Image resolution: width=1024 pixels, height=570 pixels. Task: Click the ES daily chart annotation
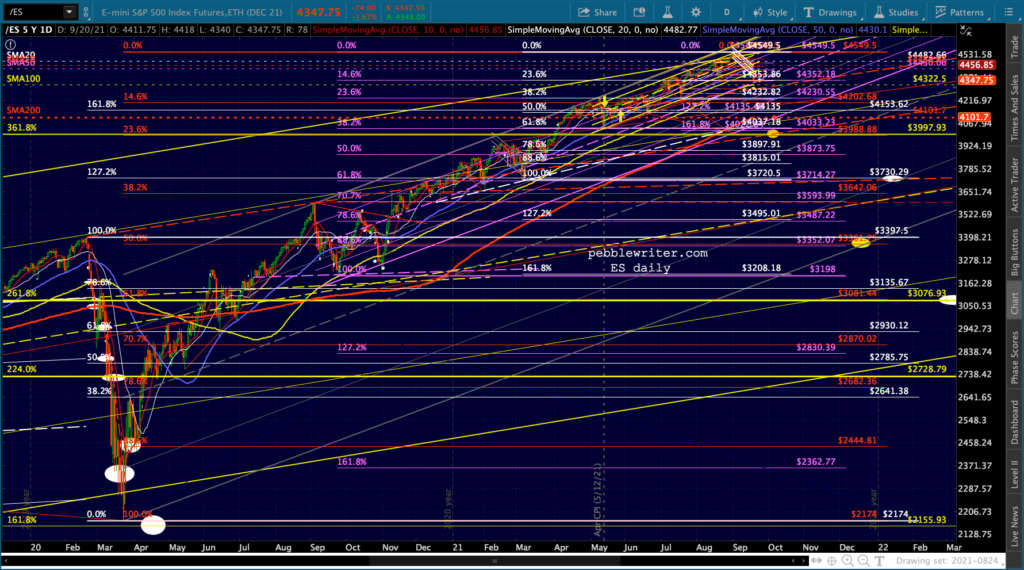coord(640,268)
